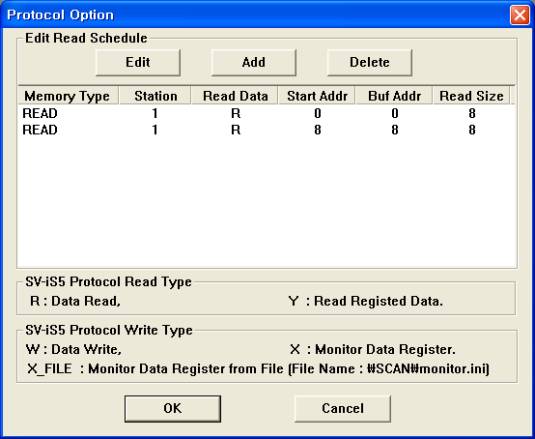Sort by Station column header
This screenshot has width=535, height=439.
click(x=155, y=96)
